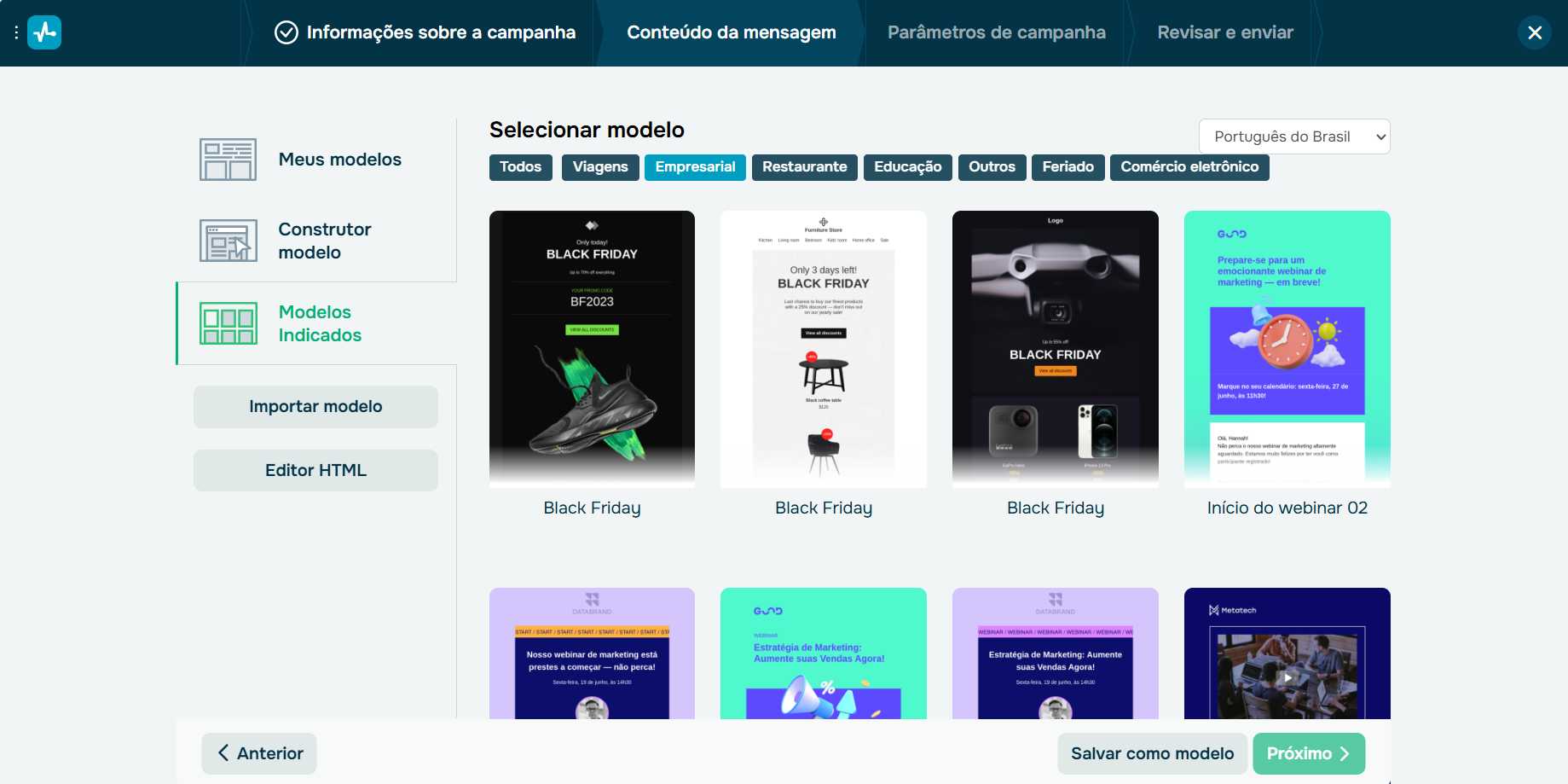Filter templates by Comércio eletrônico

pyautogui.click(x=1189, y=167)
